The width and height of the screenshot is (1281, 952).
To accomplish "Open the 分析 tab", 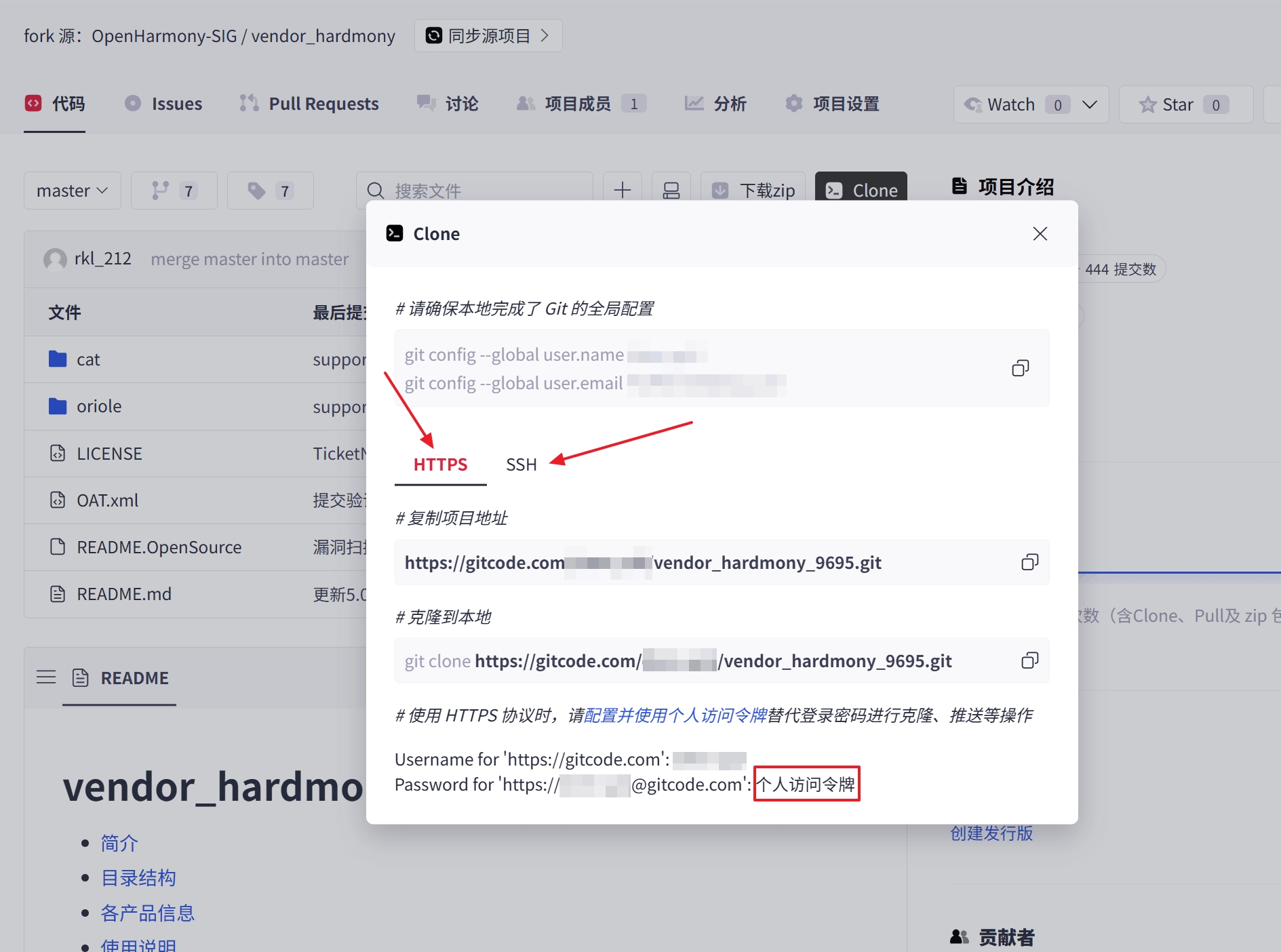I will 715,104.
